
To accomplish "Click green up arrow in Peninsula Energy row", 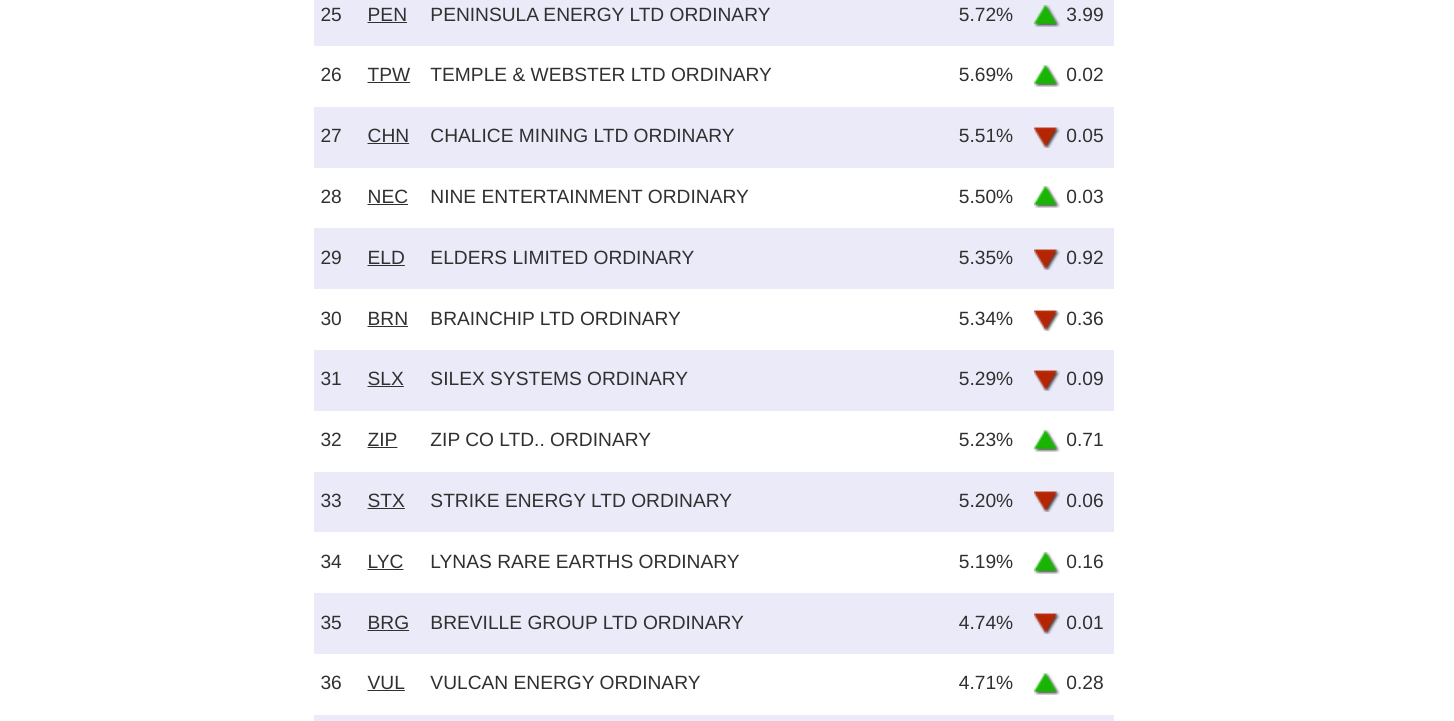I will [x=1046, y=15].
